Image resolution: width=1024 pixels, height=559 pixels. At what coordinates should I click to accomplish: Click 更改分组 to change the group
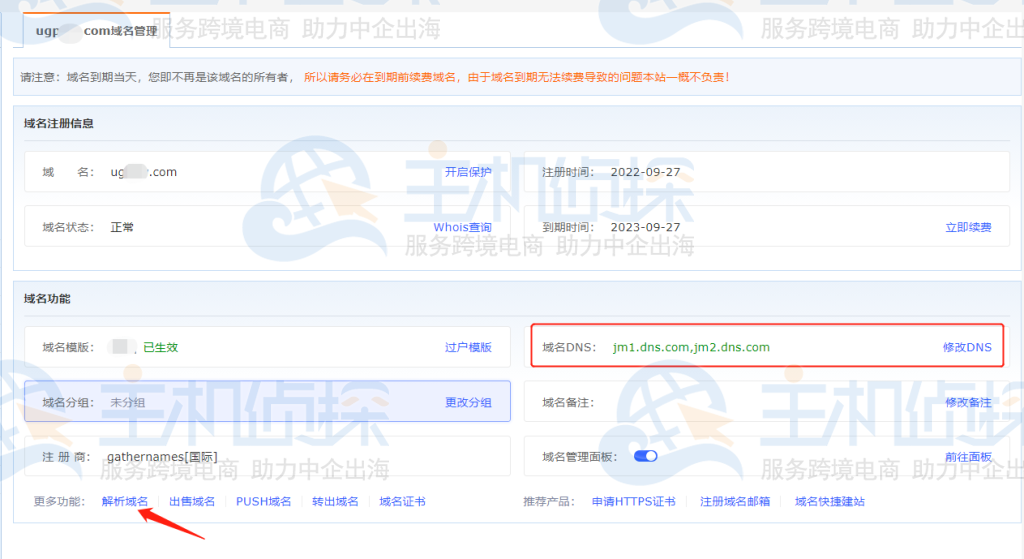468,402
